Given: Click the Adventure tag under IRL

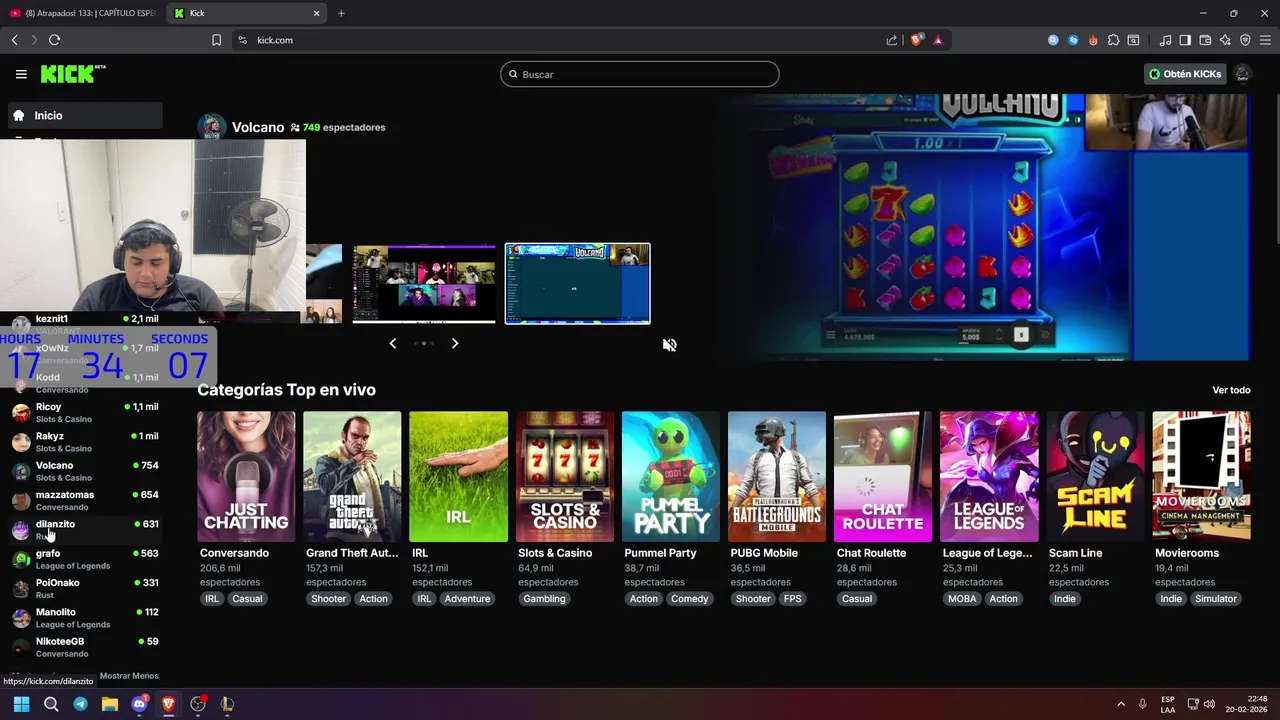Looking at the screenshot, I should (467, 599).
